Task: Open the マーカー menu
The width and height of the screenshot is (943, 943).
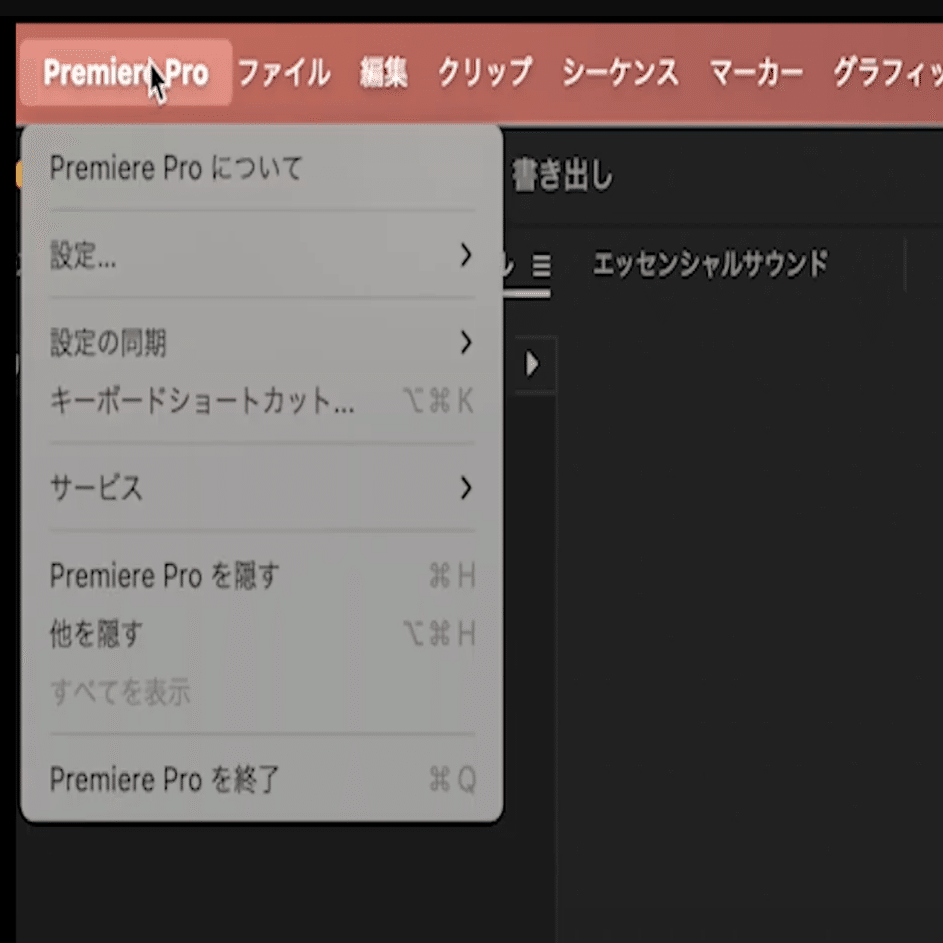Action: [757, 73]
